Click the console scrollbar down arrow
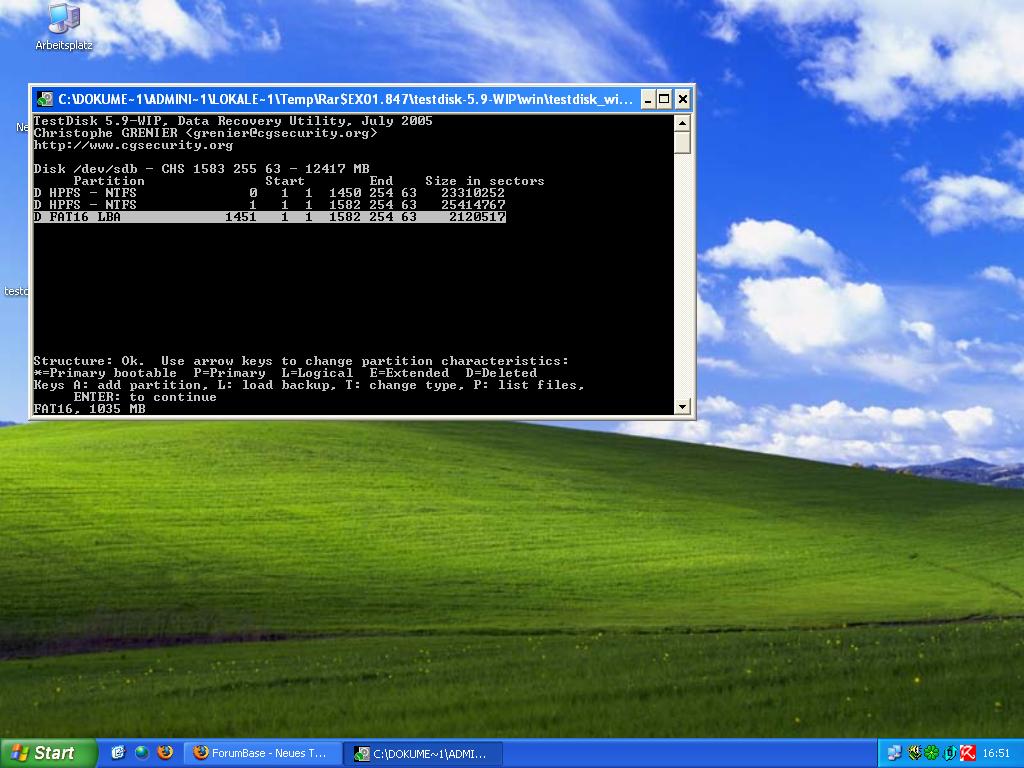 point(682,406)
